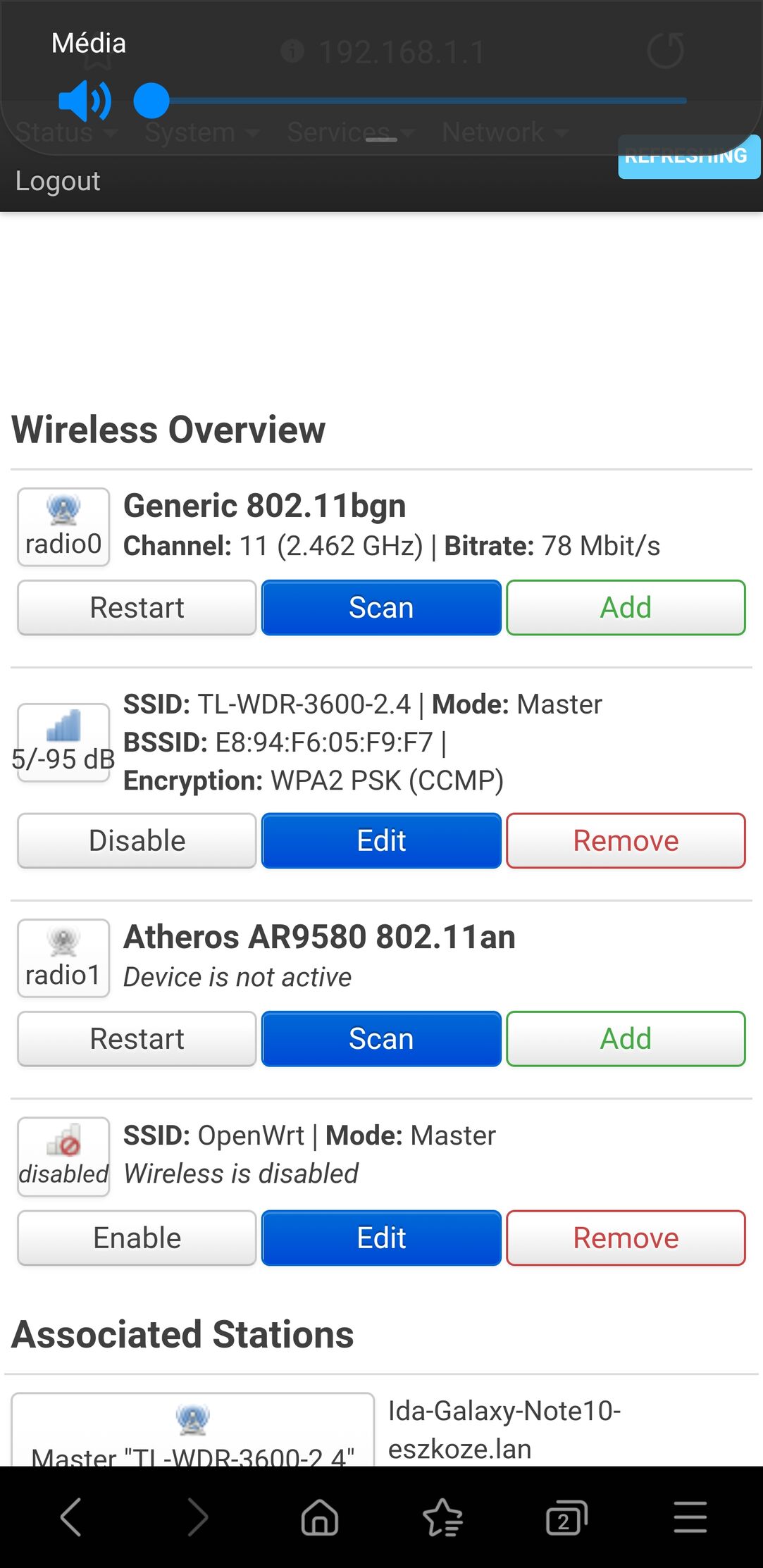Viewport: 763px width, 1568px height.
Task: Open browser home page icon
Action: pos(320,1517)
